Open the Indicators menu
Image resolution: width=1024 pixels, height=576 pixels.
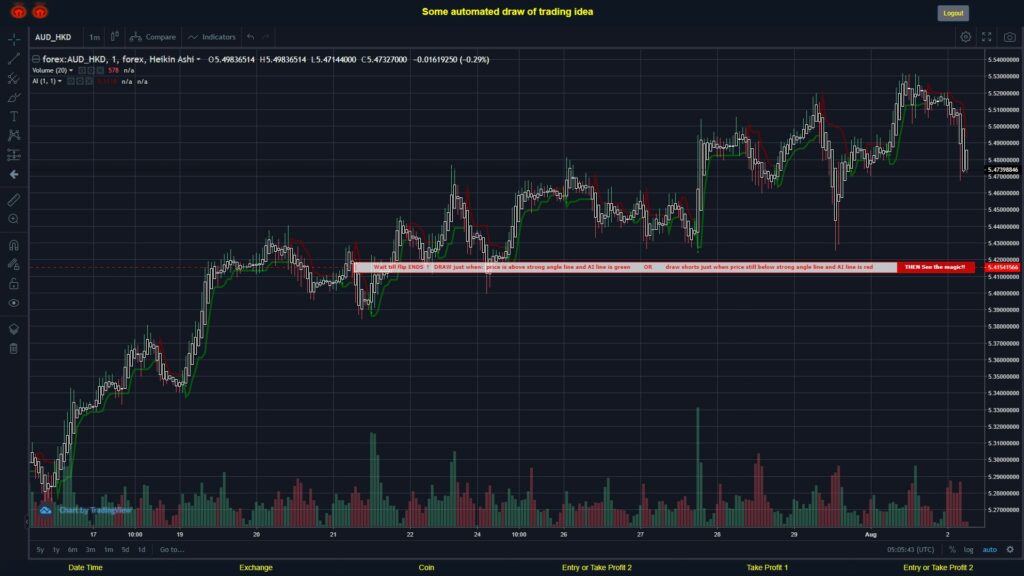point(212,37)
